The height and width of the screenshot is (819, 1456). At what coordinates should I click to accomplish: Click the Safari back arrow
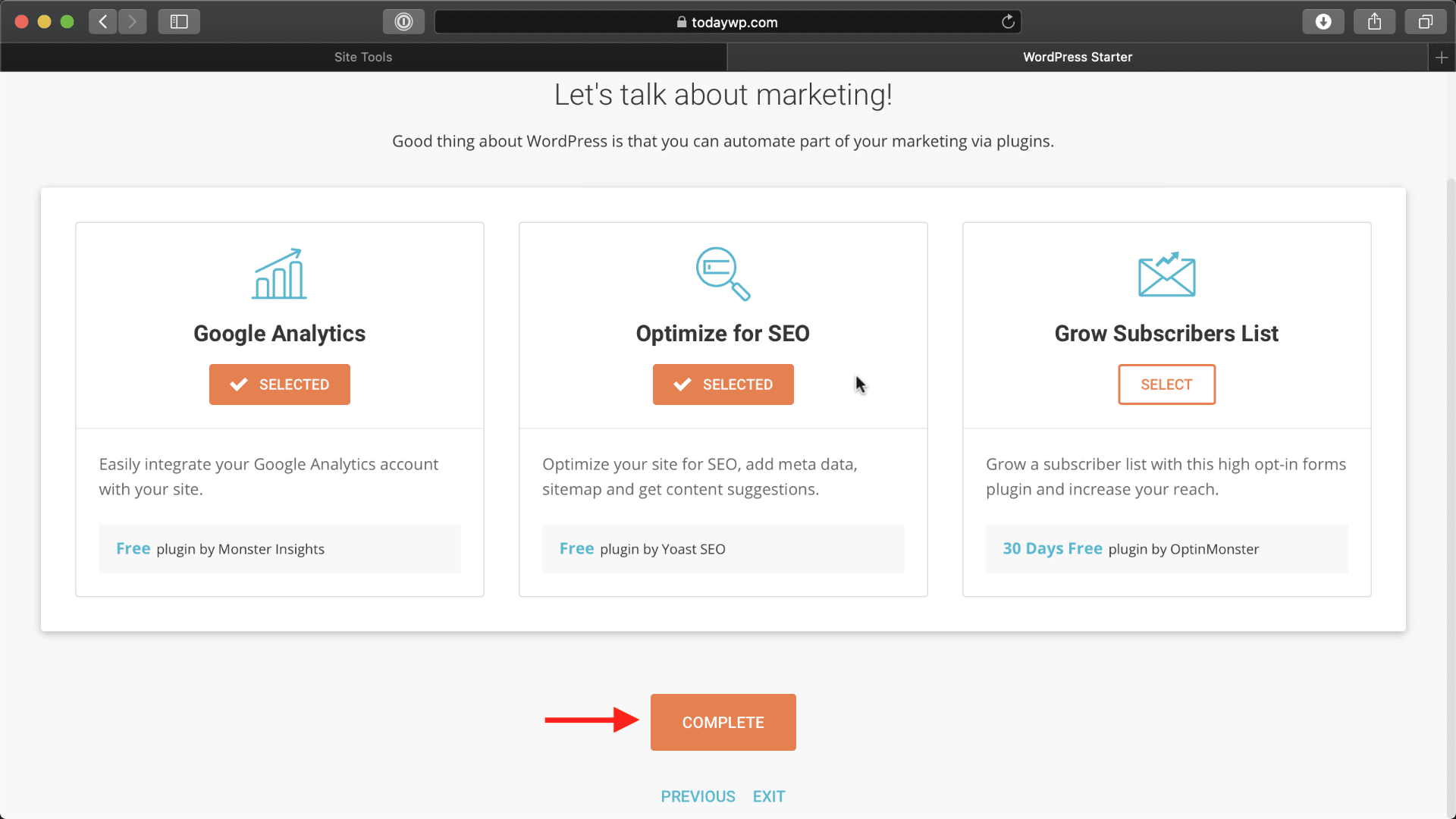click(x=103, y=22)
